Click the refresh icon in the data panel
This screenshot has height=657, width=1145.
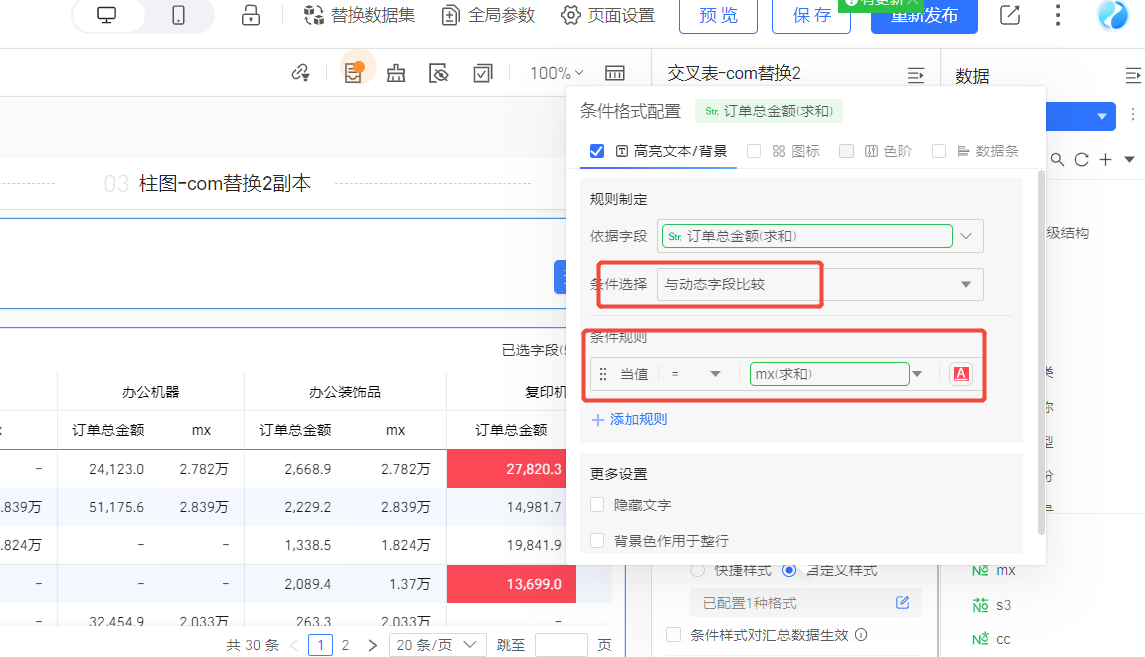coord(1081,160)
